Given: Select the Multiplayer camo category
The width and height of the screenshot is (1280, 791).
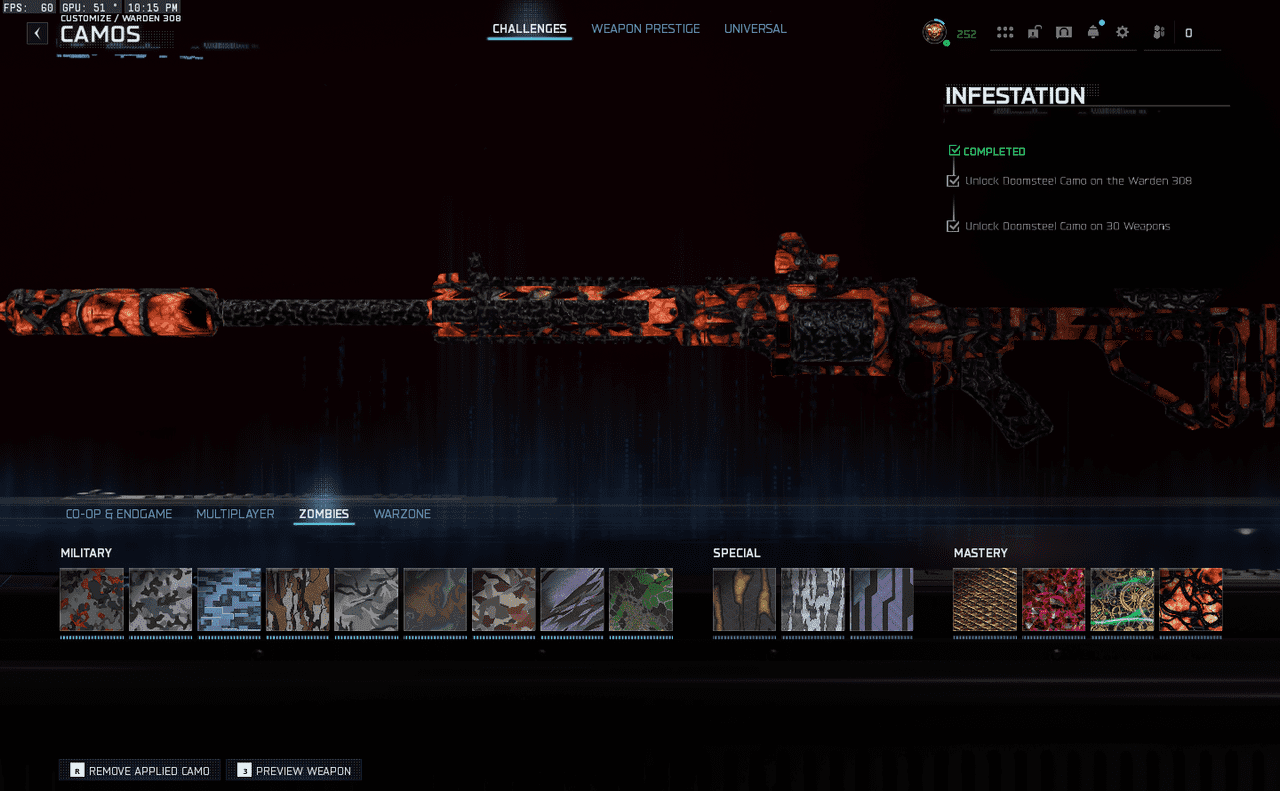Looking at the screenshot, I should 235,514.
